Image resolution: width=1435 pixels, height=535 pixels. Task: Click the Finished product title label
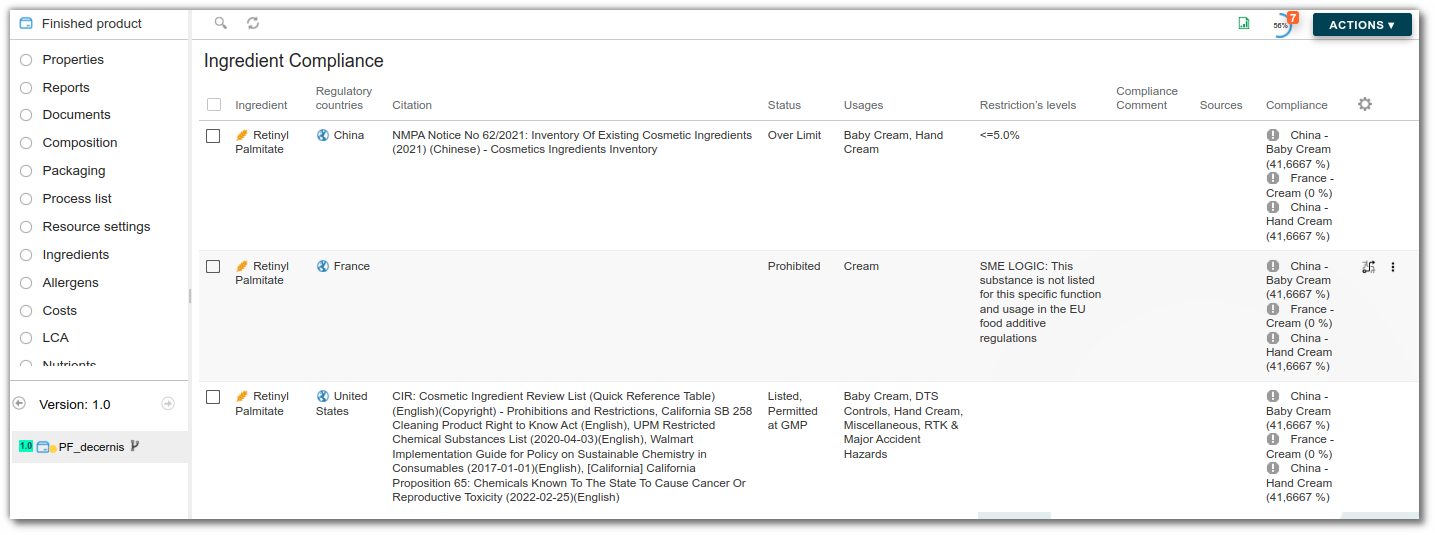pos(92,23)
